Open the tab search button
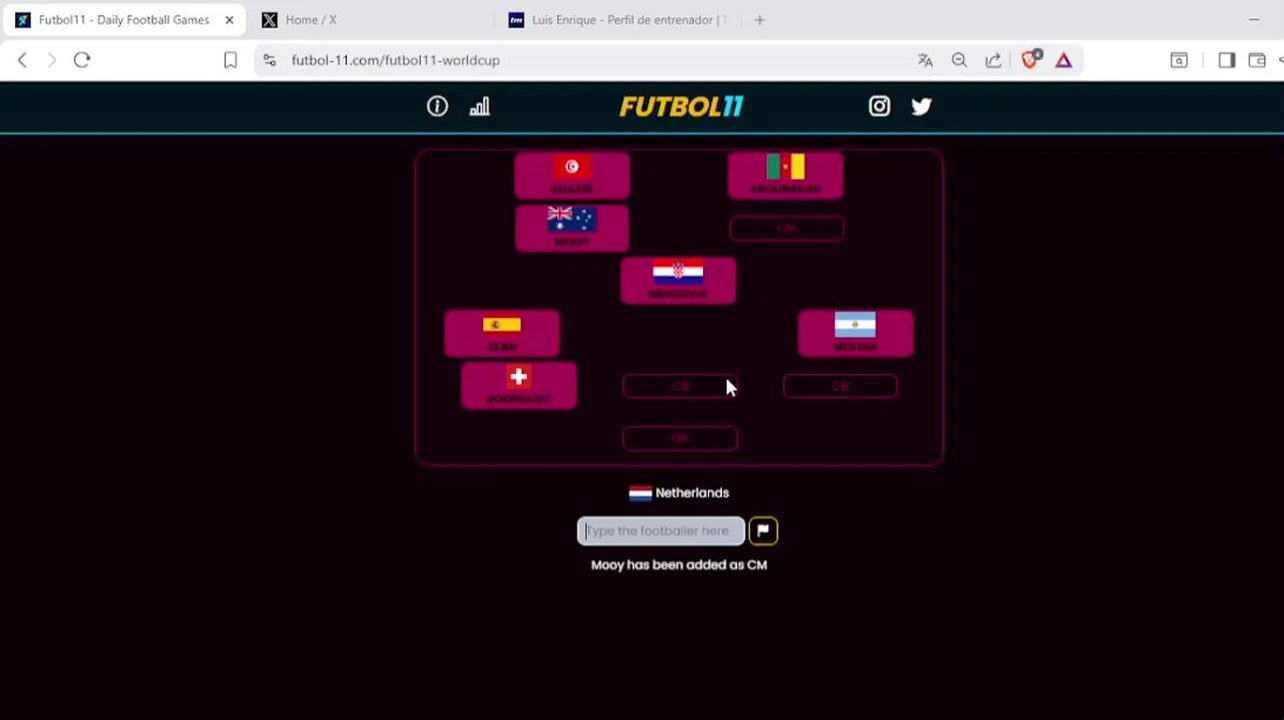The width and height of the screenshot is (1284, 720). coord(1179,60)
